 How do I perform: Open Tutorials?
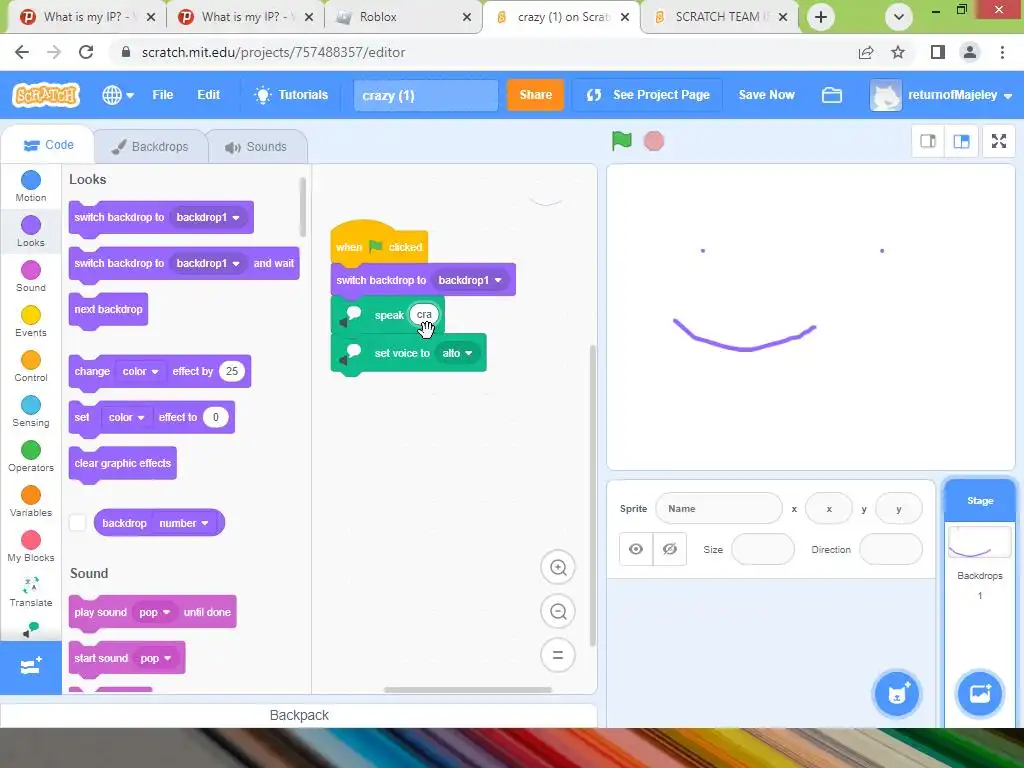[x=291, y=95]
